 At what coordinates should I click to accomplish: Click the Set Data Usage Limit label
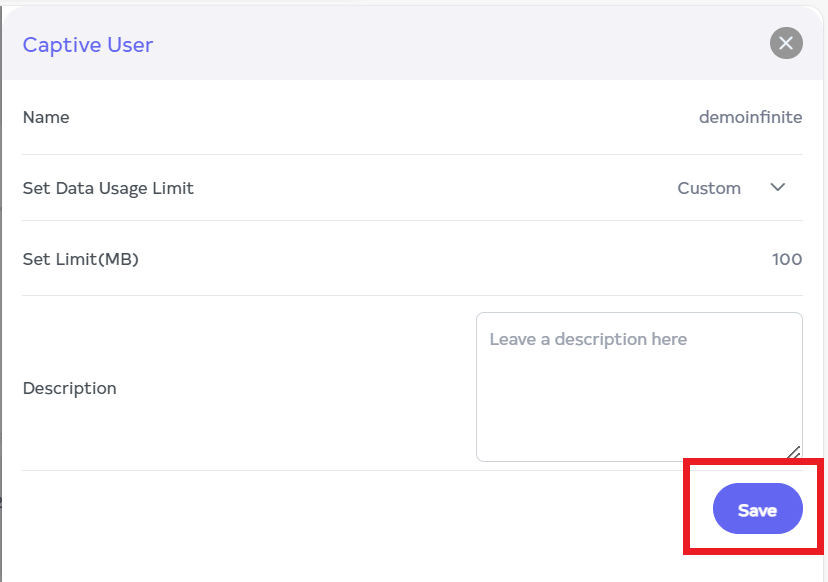pyautogui.click(x=108, y=188)
